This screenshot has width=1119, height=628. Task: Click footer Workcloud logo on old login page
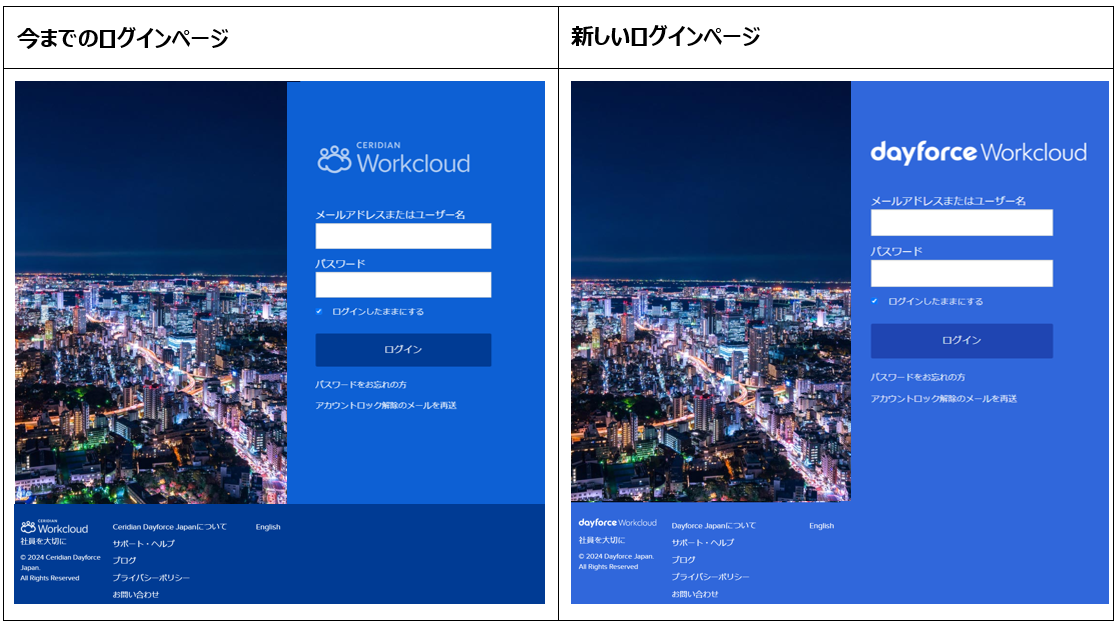[54, 527]
